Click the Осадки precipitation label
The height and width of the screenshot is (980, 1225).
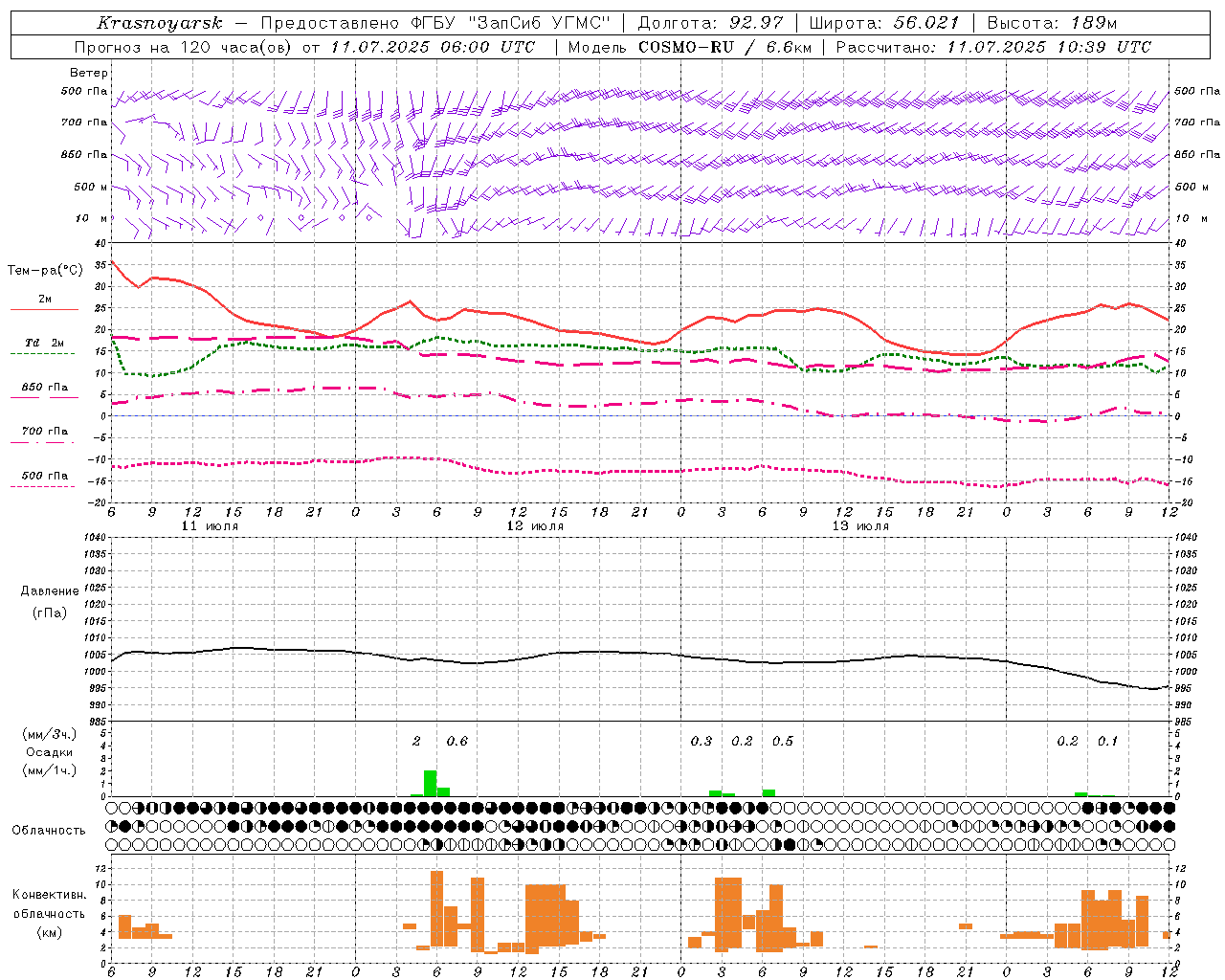(x=49, y=752)
